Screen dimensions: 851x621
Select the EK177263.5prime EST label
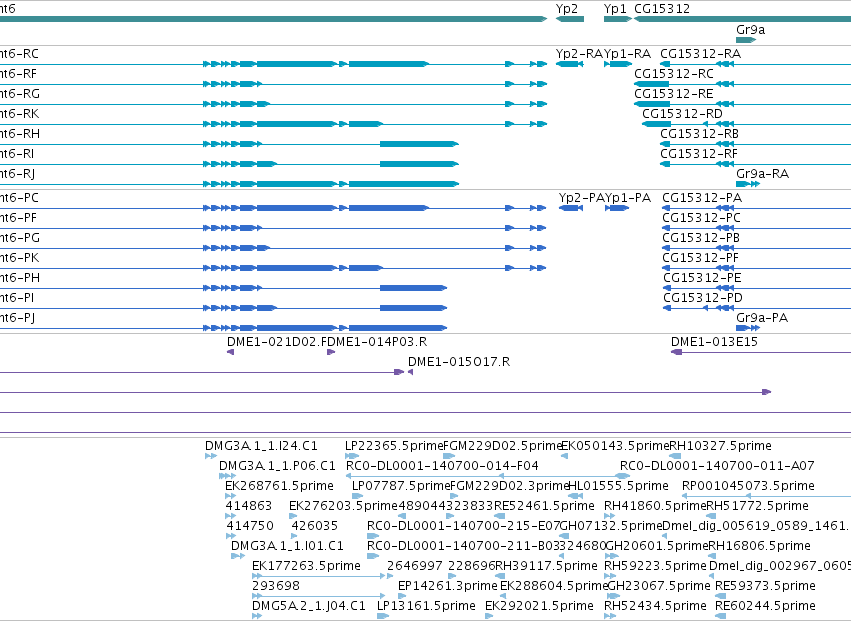point(306,566)
